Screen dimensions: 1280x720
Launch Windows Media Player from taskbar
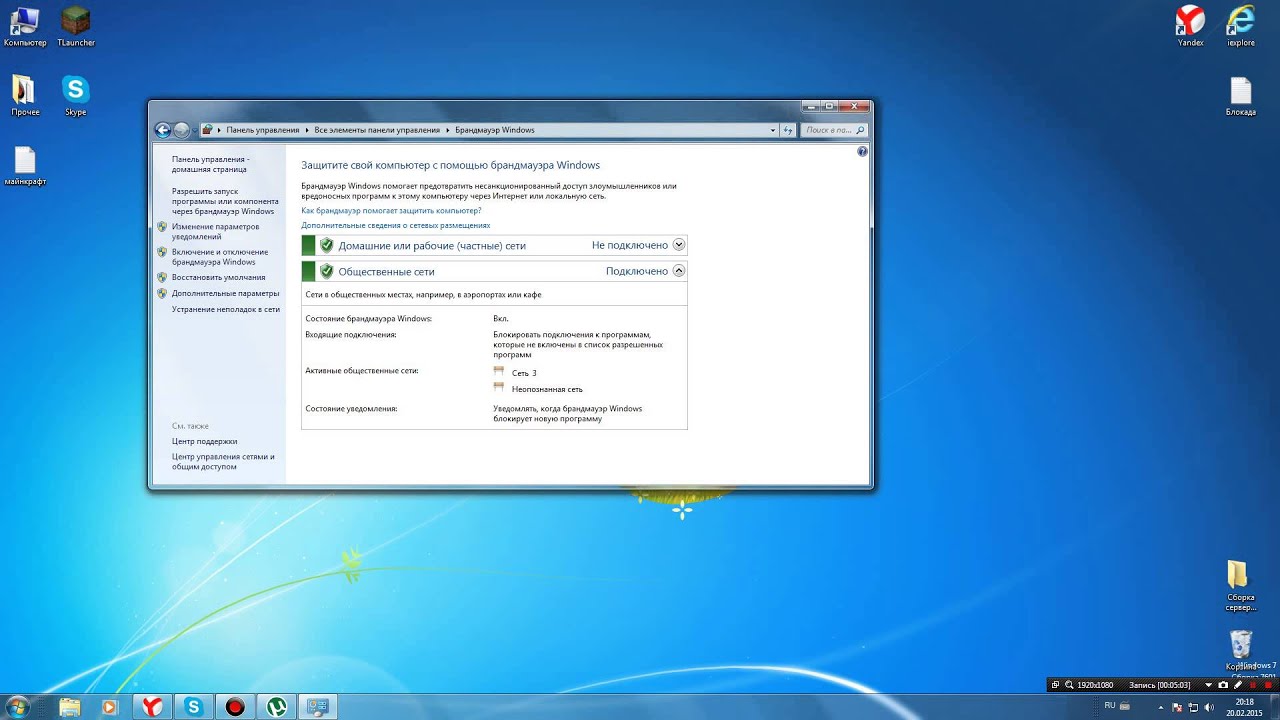point(110,707)
